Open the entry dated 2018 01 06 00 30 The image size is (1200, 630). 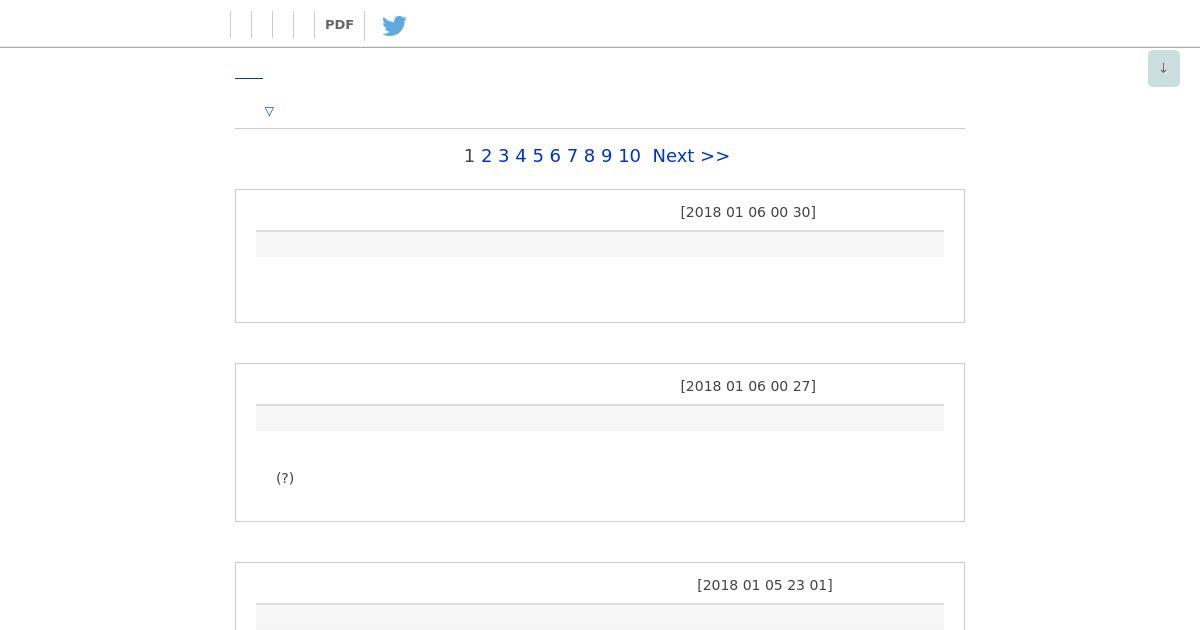(748, 212)
